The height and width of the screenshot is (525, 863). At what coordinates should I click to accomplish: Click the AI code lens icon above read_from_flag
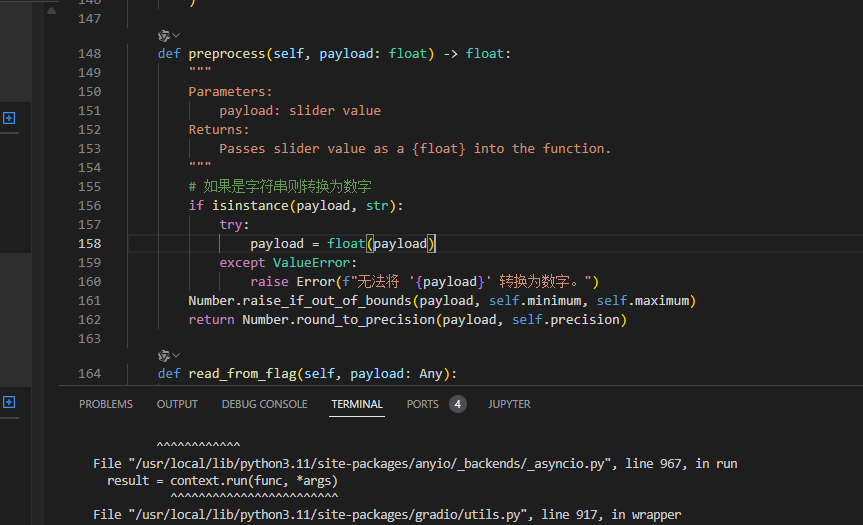click(x=163, y=356)
